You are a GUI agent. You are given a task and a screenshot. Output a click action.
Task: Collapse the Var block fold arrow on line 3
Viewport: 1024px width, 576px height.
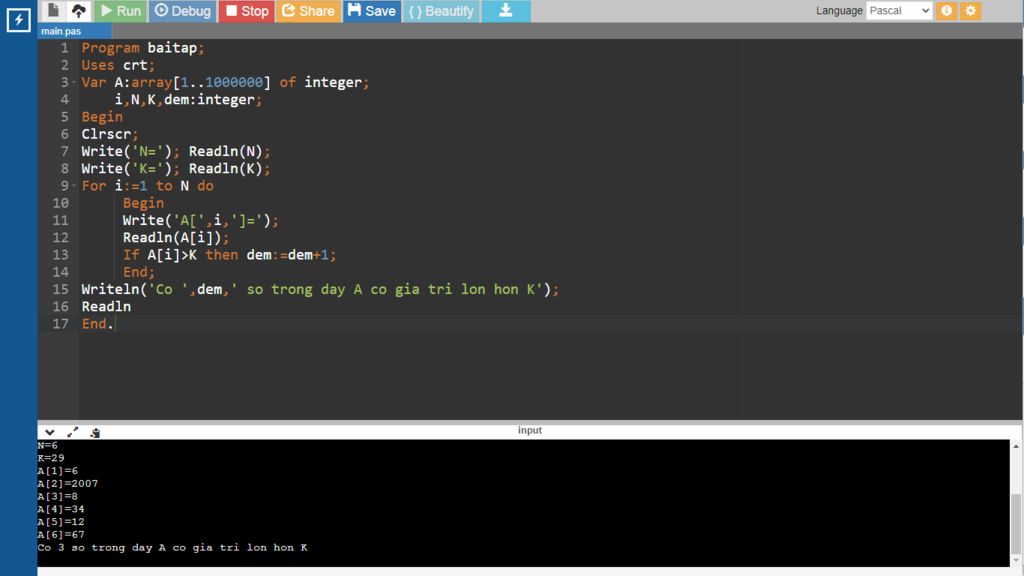[74, 82]
